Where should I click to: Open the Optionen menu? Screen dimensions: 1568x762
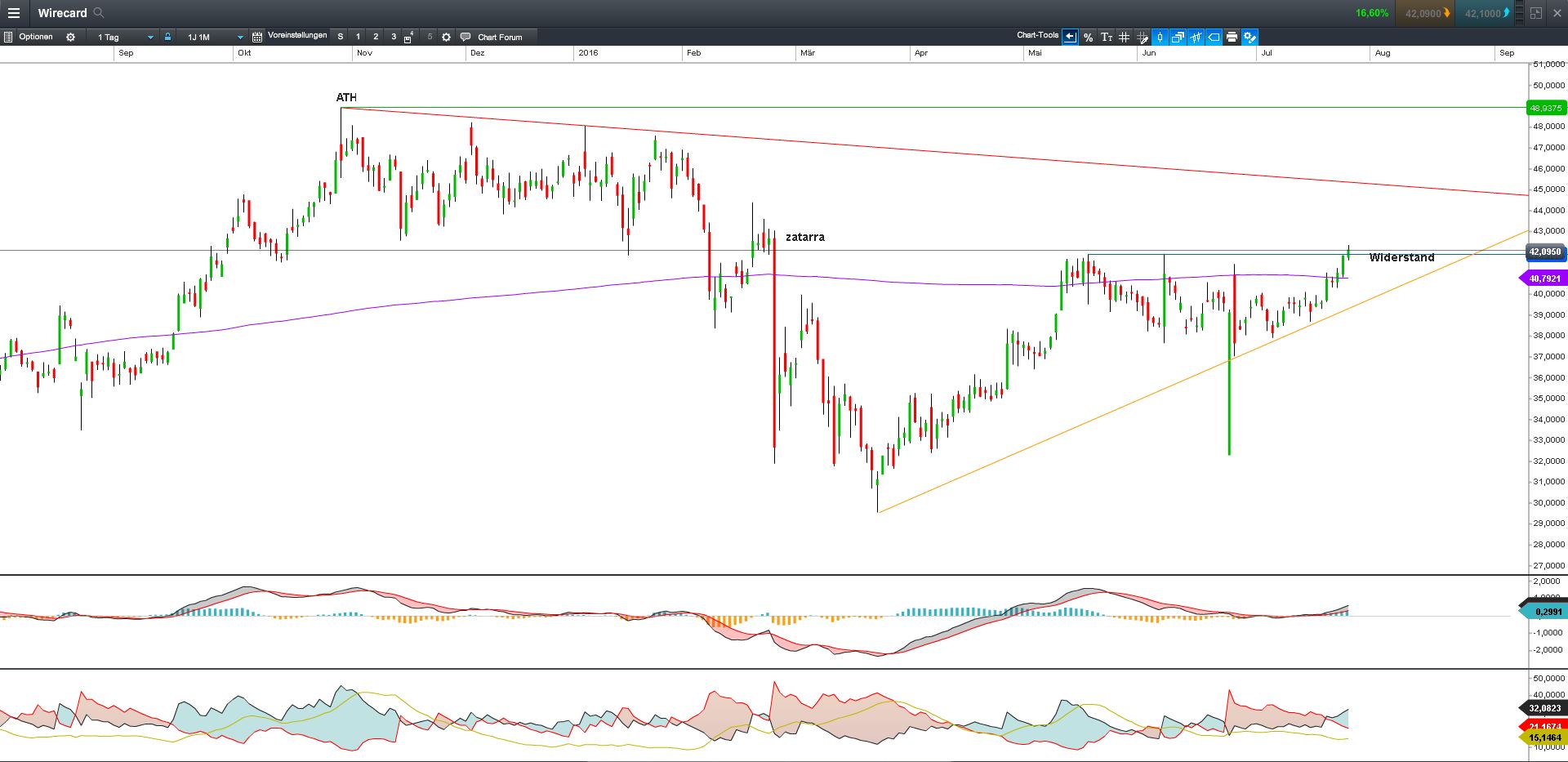click(36, 37)
